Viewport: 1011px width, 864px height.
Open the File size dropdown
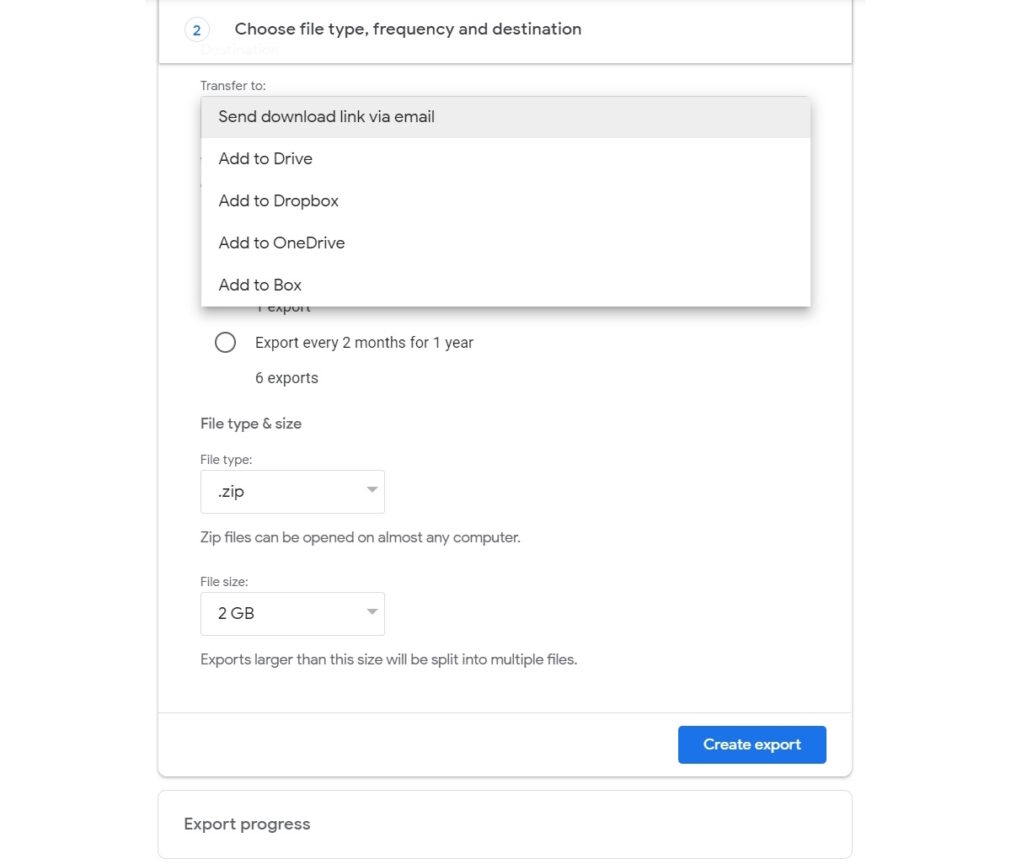pos(292,613)
